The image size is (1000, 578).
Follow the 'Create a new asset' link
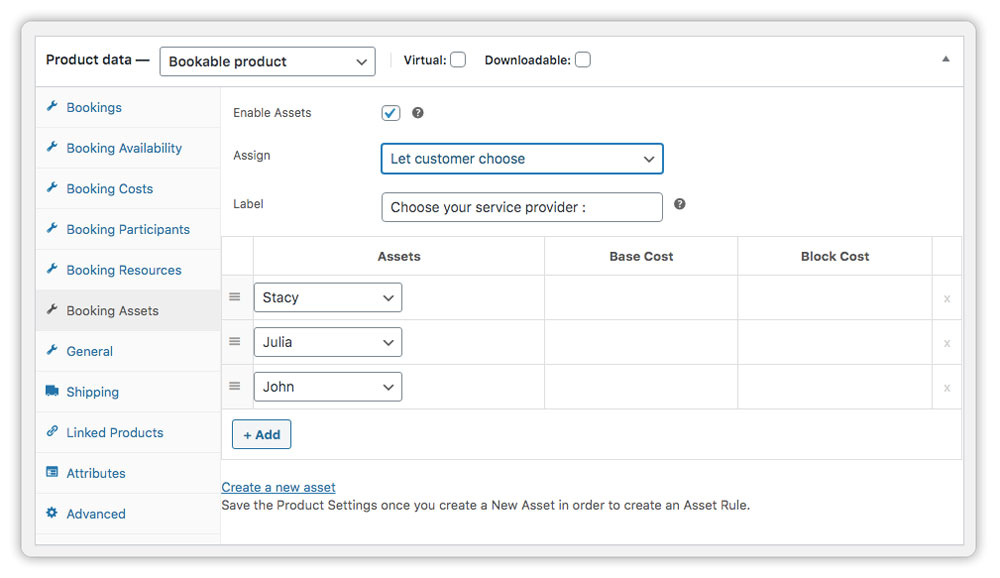278,487
